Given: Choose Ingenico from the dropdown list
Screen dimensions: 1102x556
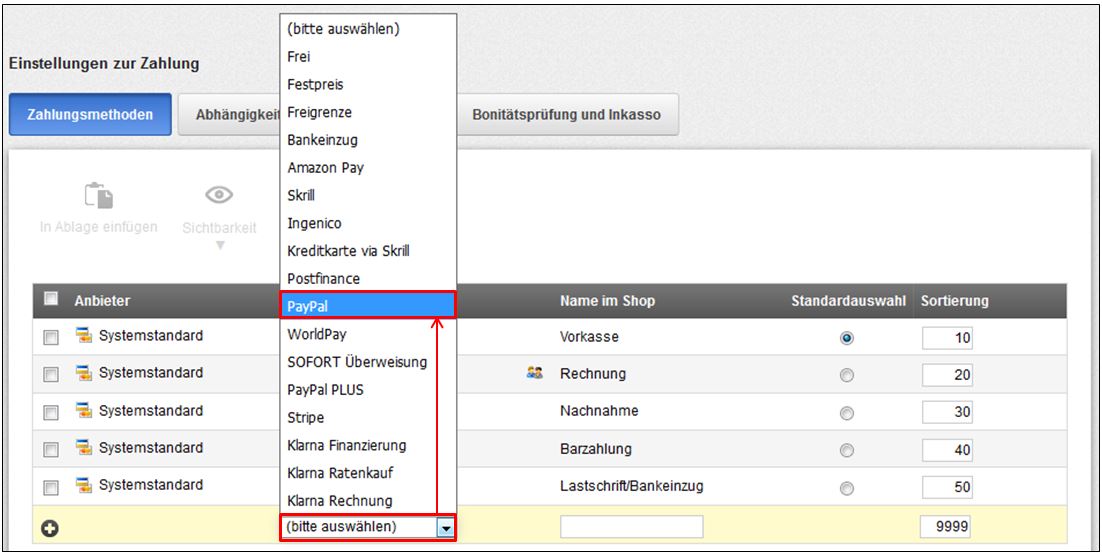Looking at the screenshot, I should click(368, 223).
